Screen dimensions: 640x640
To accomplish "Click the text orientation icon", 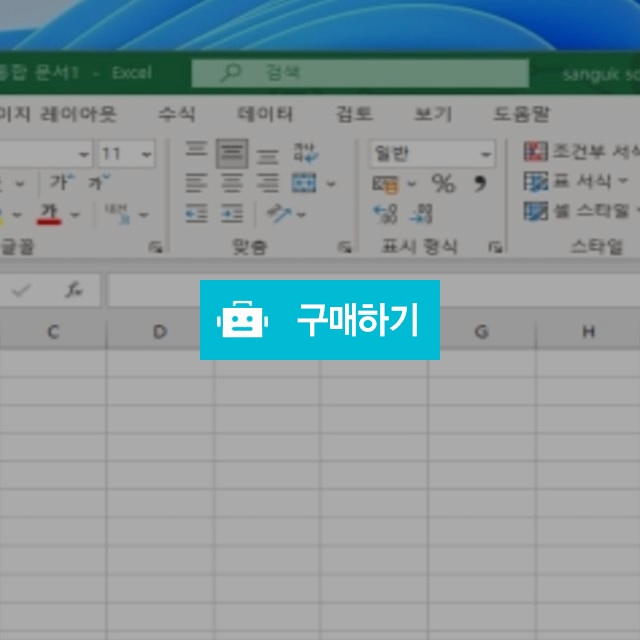I will click(x=278, y=213).
